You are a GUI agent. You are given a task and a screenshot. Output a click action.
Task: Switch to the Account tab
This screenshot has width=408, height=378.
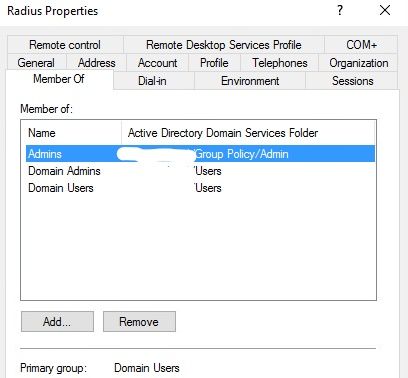click(x=157, y=63)
